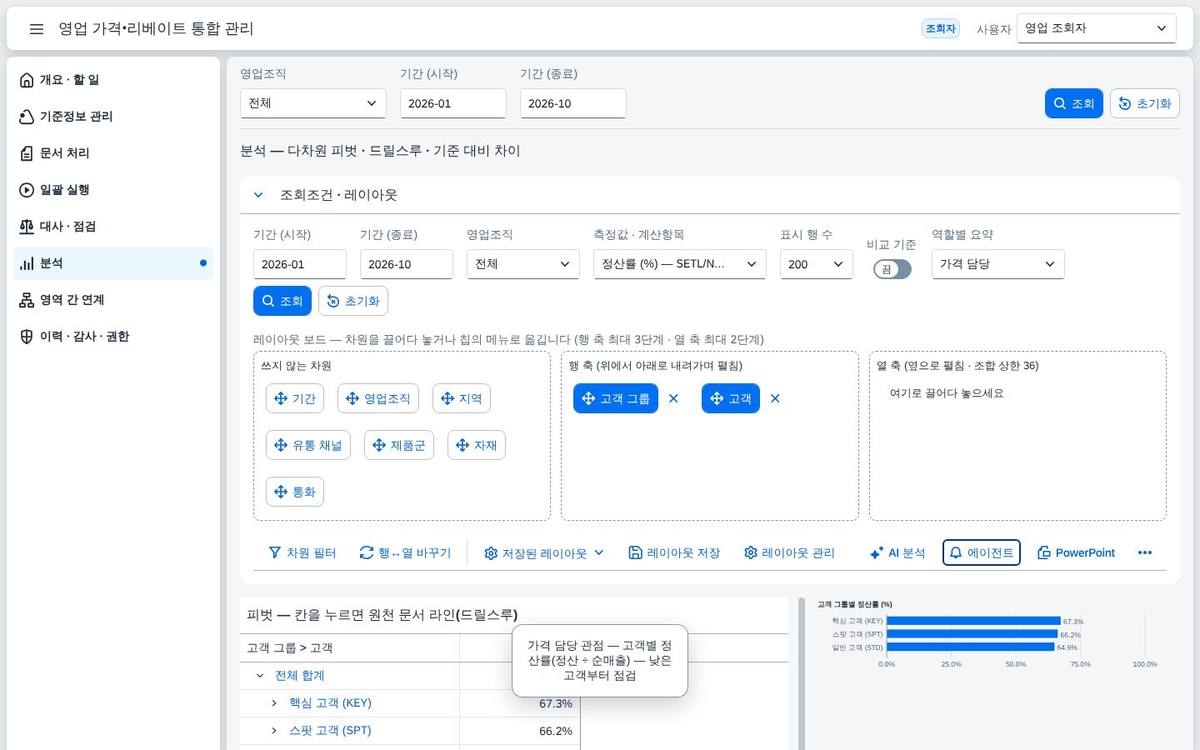This screenshot has width=1200, height=750.
Task: Click the 스팟 고객 (SPT) chart bar
Action: (x=972, y=634)
